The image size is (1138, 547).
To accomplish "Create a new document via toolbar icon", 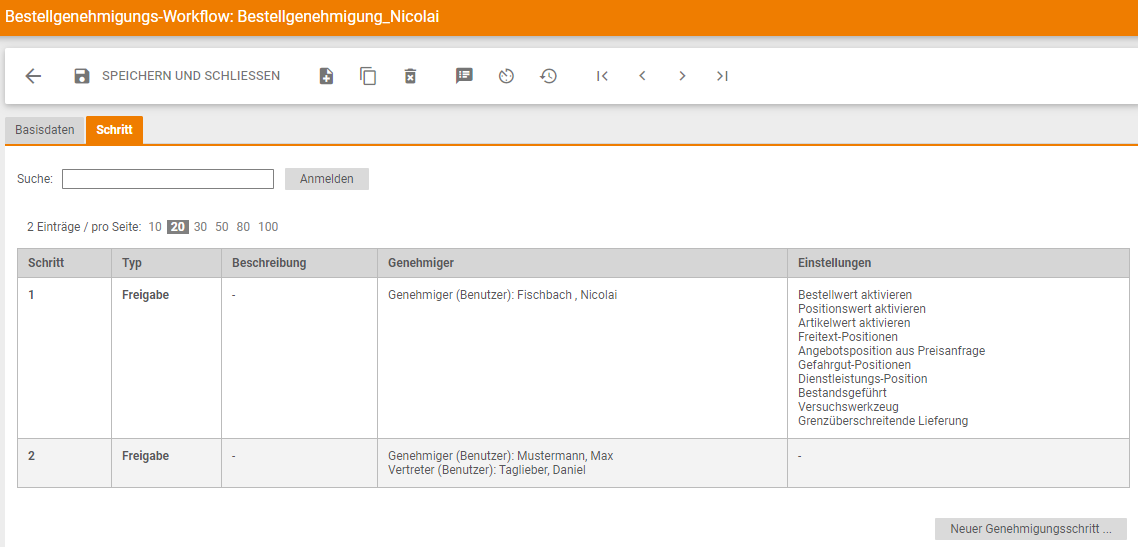I will 326,76.
